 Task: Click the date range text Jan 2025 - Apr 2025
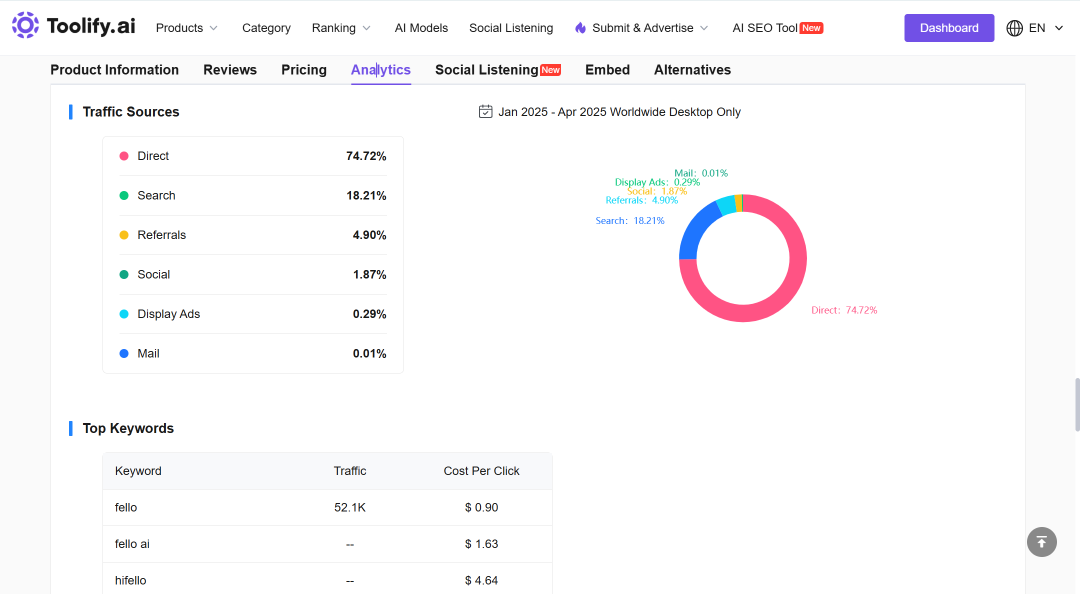pyautogui.click(x=552, y=112)
